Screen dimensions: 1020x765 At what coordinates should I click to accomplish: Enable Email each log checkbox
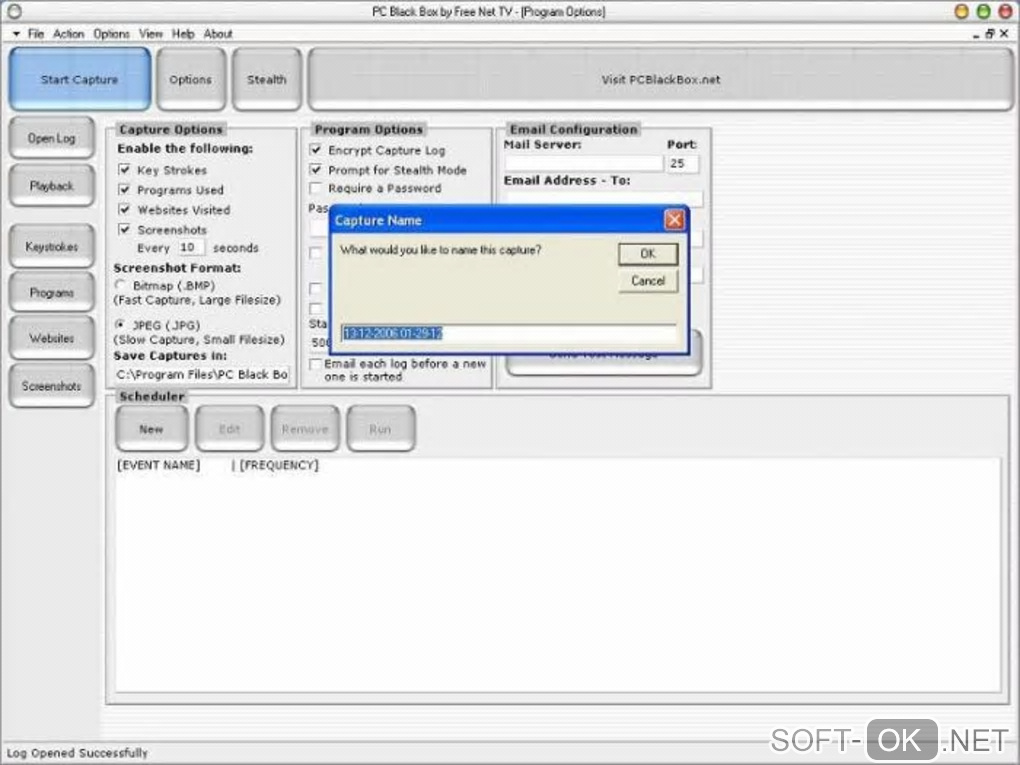pyautogui.click(x=315, y=364)
